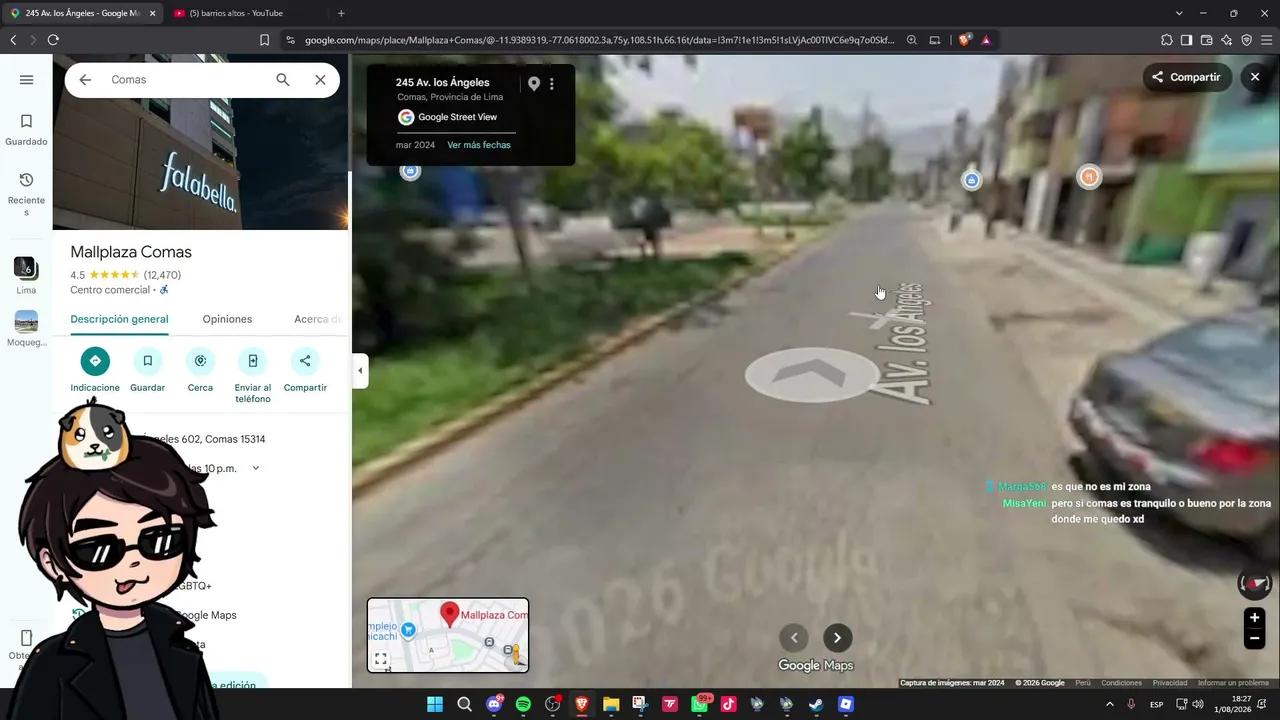Clear the Comas search box
1280x720 pixels.
320,80
